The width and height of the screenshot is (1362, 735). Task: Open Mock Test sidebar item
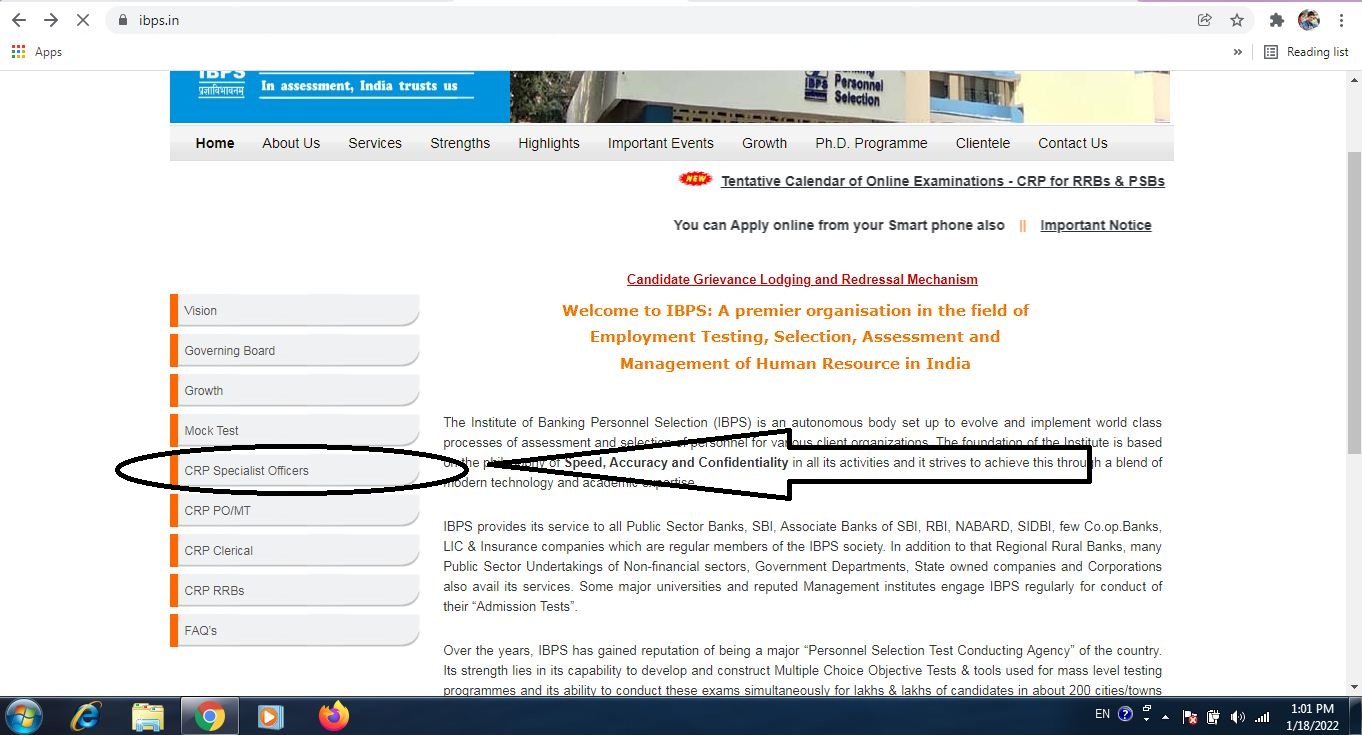(294, 430)
